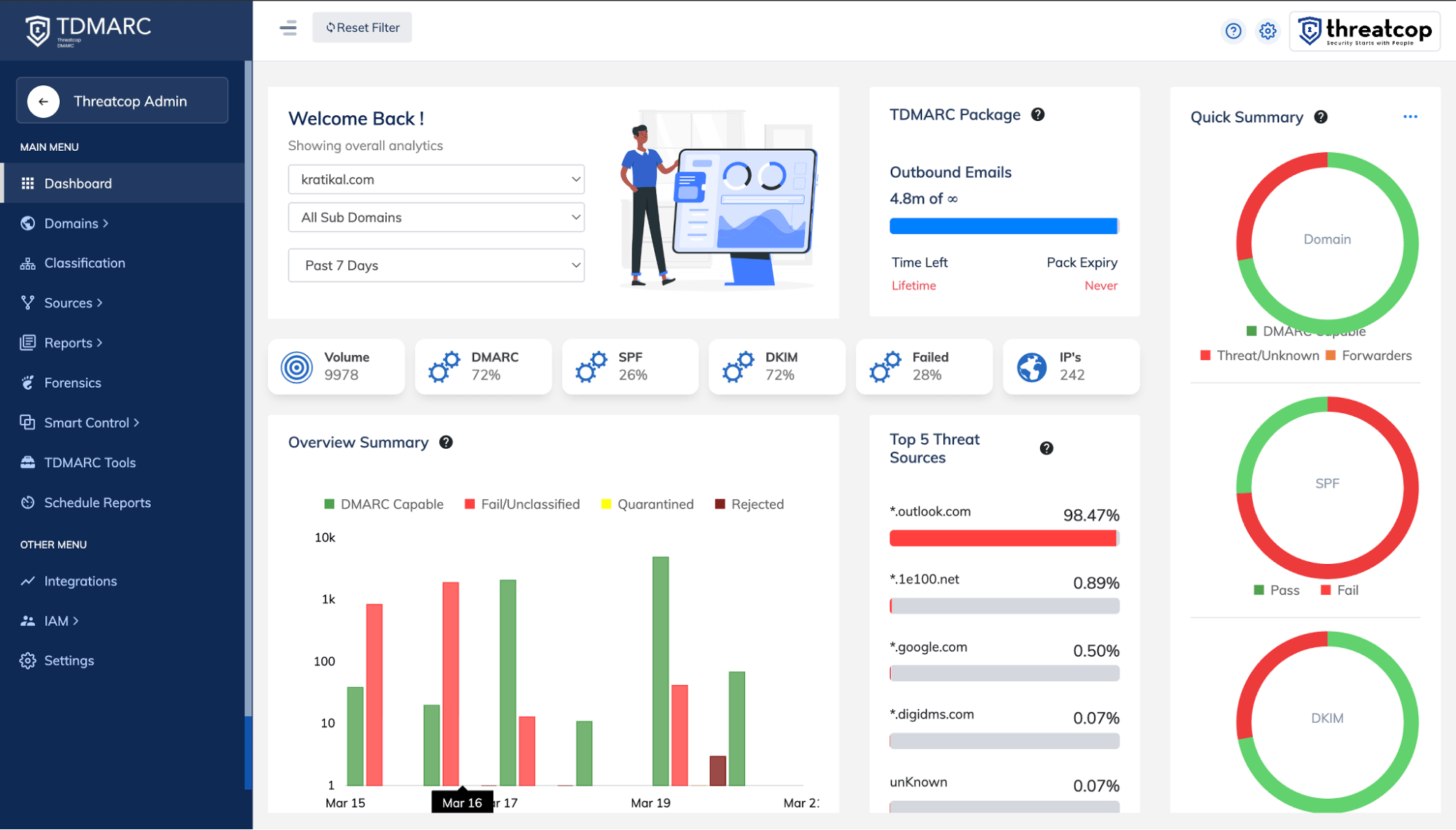
Task: Toggle the Quarantined legend series
Action: (x=647, y=504)
